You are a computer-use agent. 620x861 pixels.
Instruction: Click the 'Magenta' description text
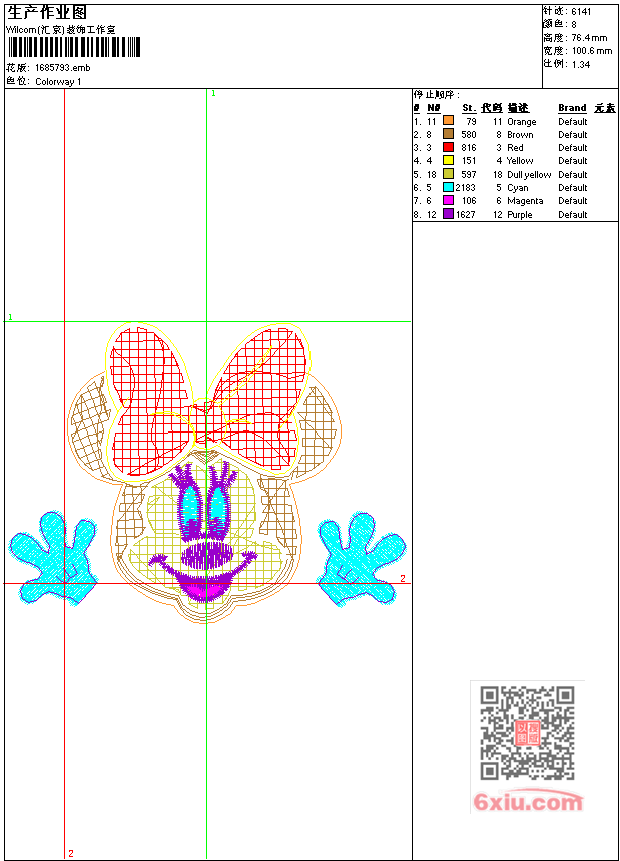point(525,201)
